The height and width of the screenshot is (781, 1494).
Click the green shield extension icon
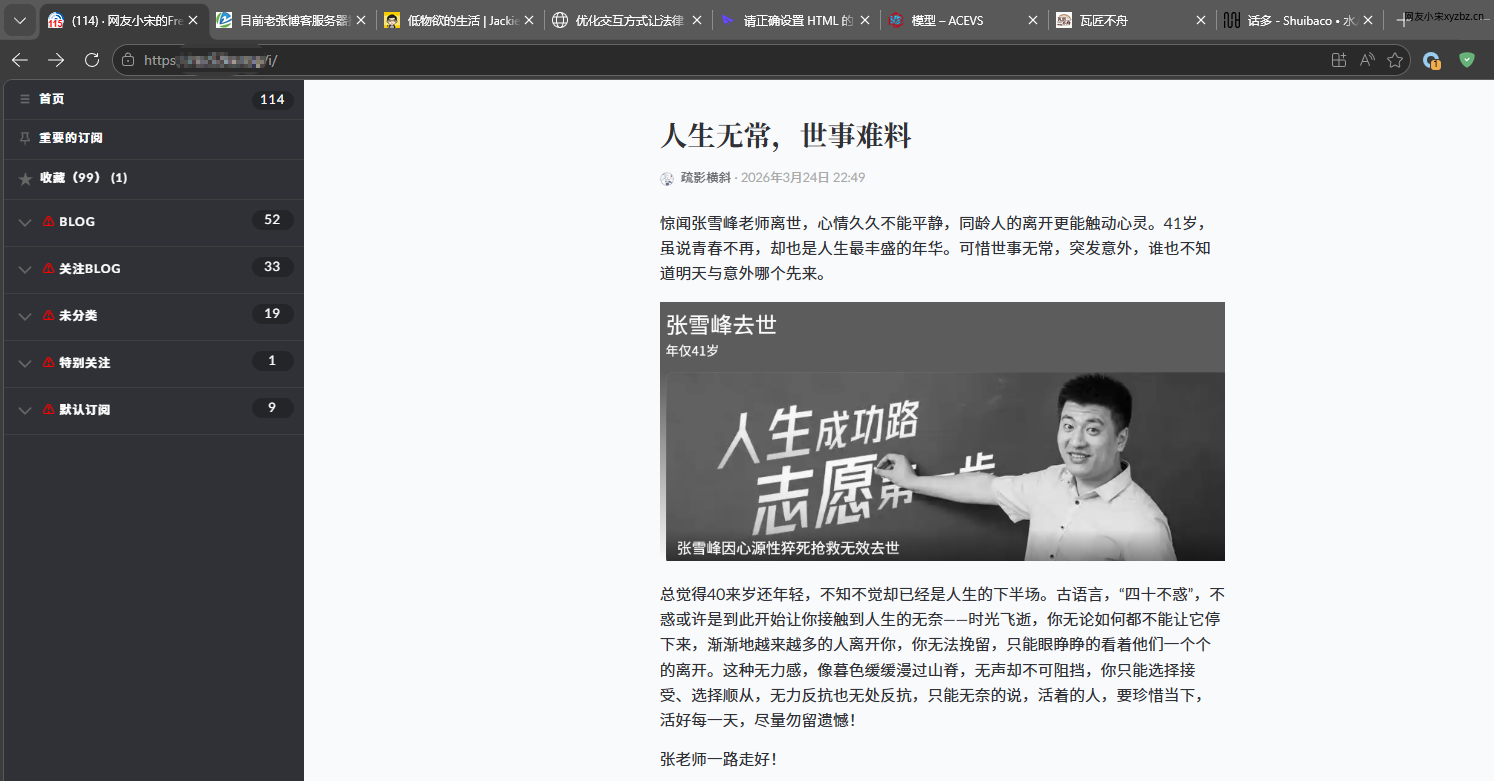1467,60
